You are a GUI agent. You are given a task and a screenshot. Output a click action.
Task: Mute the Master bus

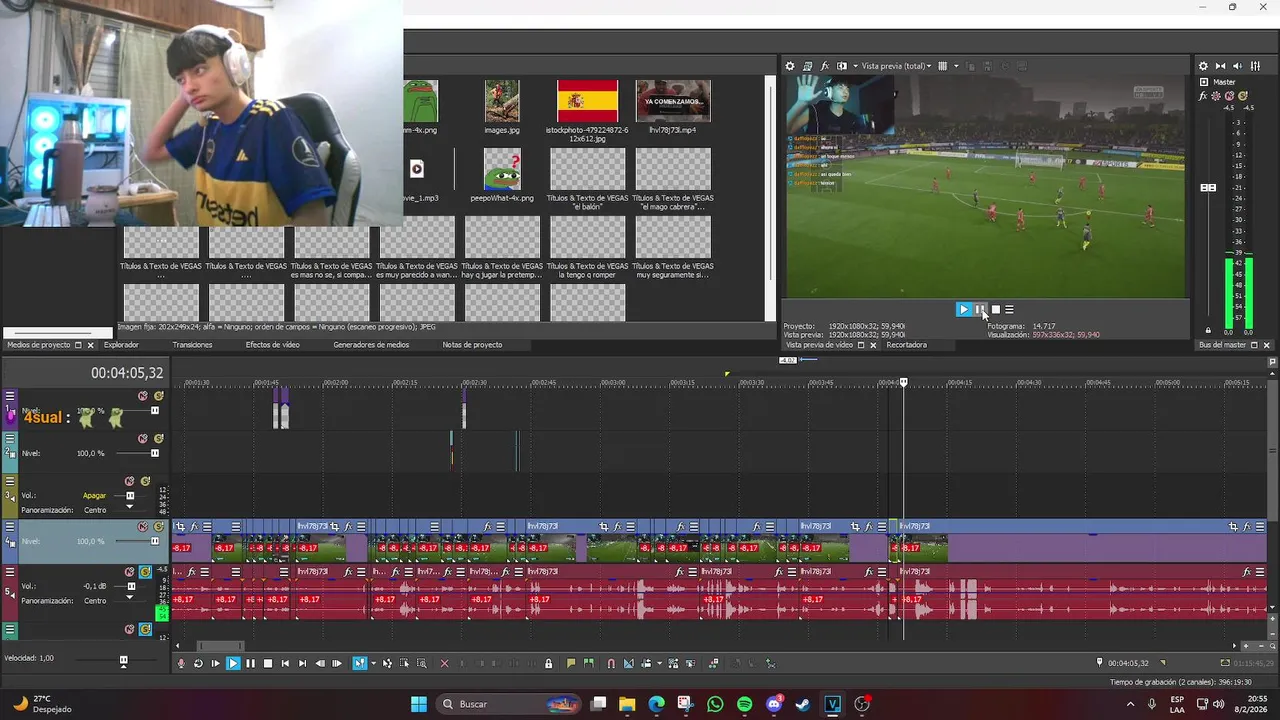pos(1229,96)
